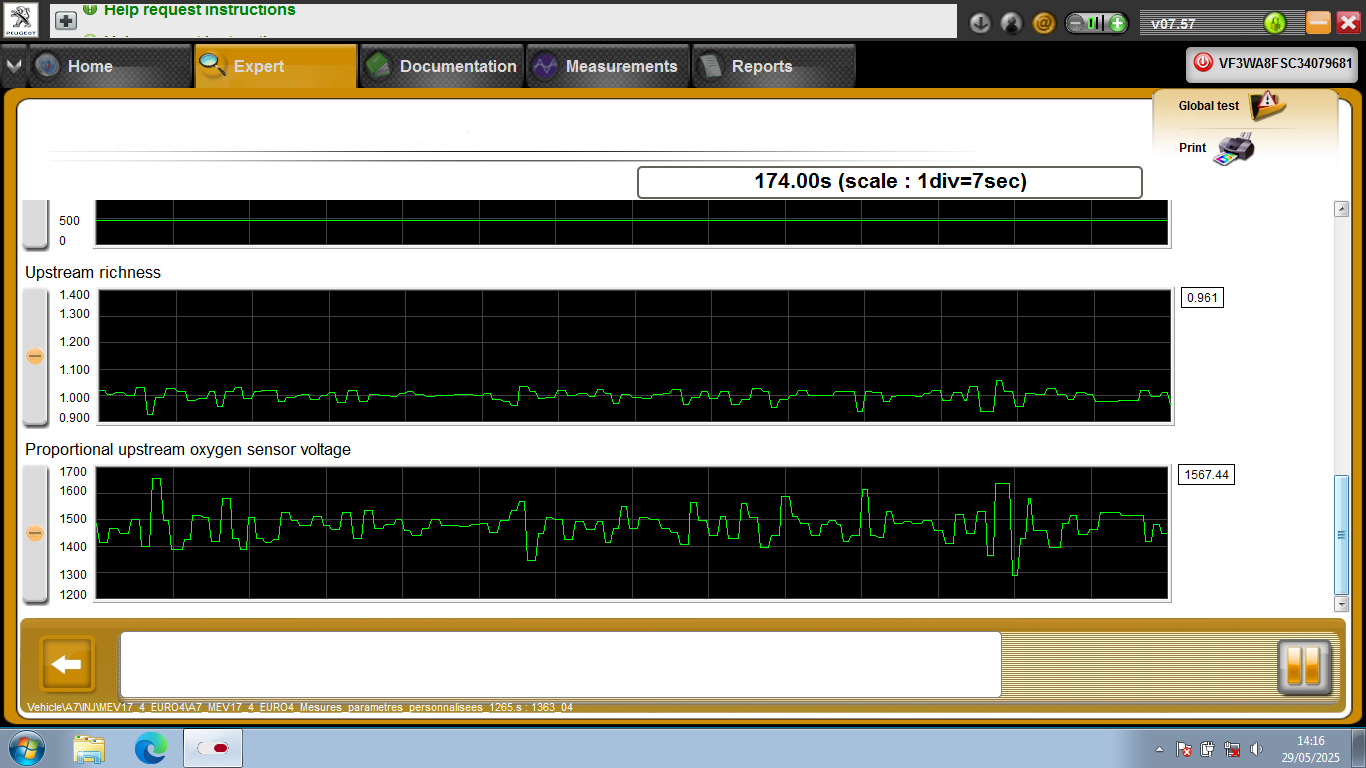The height and width of the screenshot is (768, 1366).
Task: Click the VIN VF3WA8FSC34079681 disconnect button
Action: click(1273, 63)
